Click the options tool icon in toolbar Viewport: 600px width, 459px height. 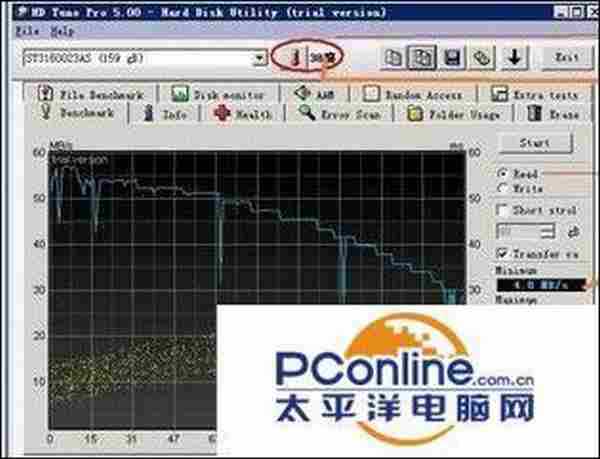(483, 57)
